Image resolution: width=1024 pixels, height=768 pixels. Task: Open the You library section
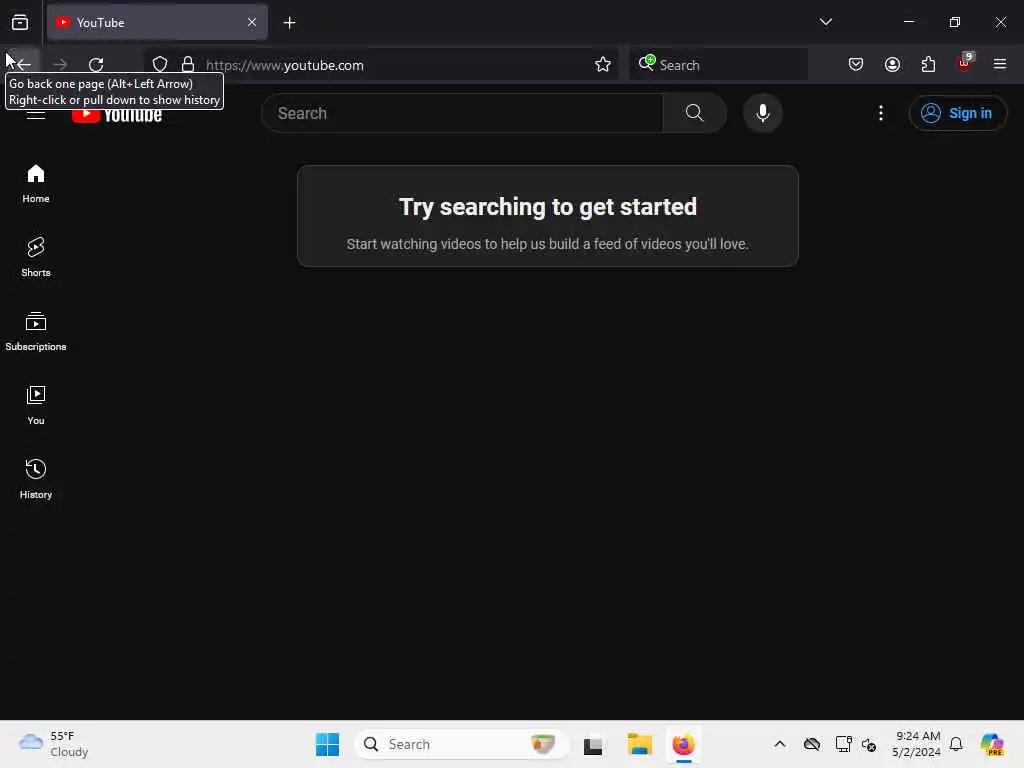(36, 406)
